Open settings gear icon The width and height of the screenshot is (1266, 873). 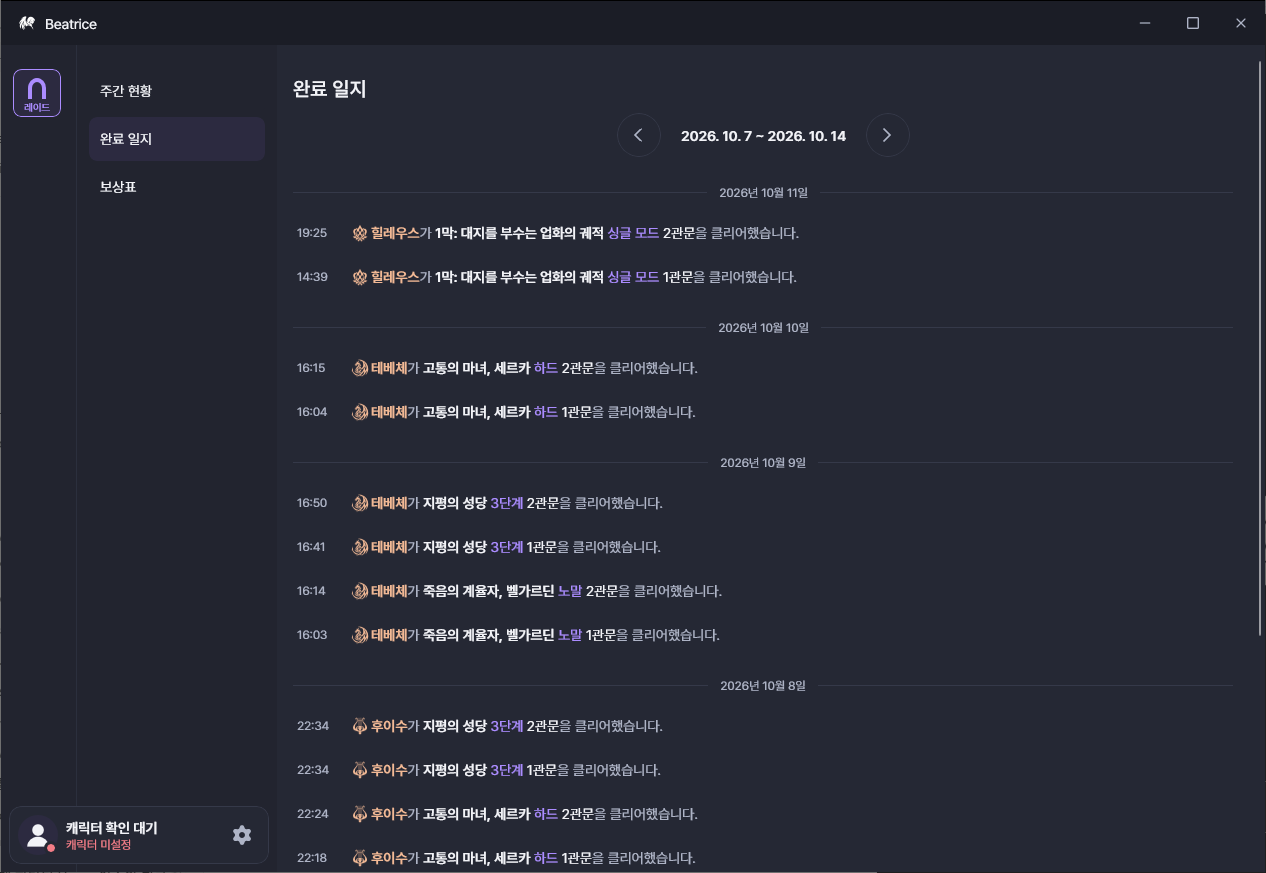[242, 835]
